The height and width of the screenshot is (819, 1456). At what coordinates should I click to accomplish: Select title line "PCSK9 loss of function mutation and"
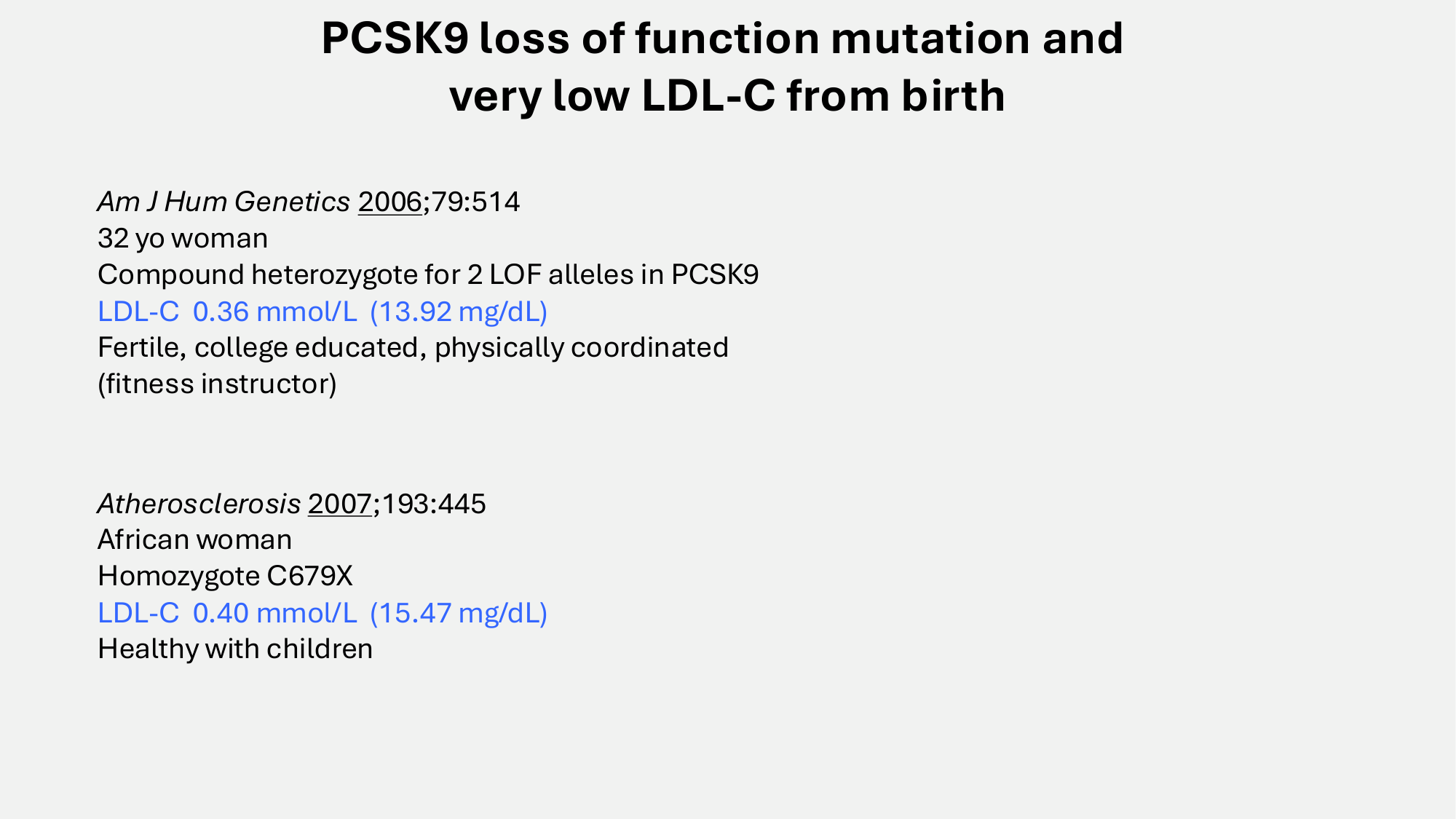[722, 38]
